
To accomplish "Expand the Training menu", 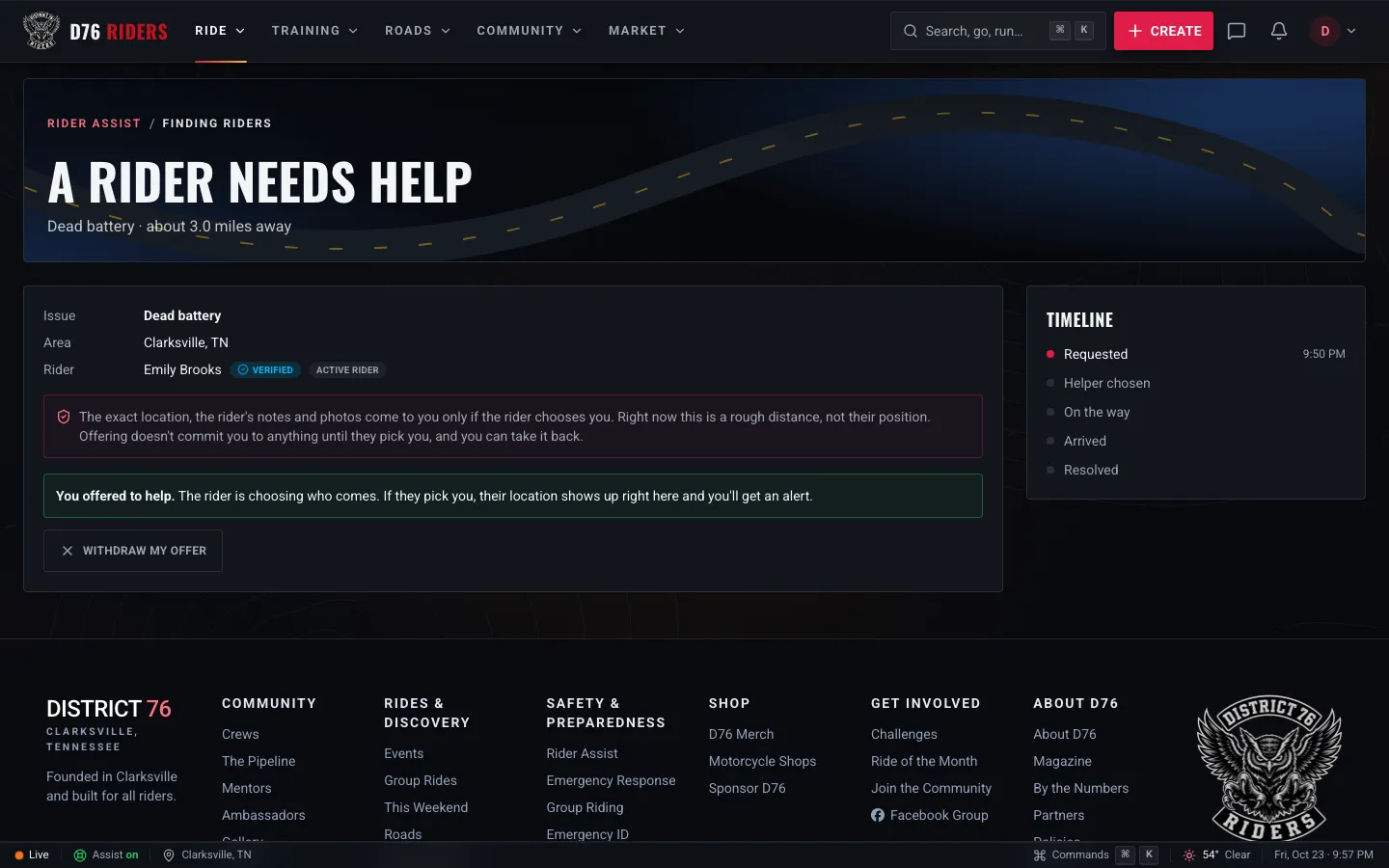I will click(x=314, y=31).
